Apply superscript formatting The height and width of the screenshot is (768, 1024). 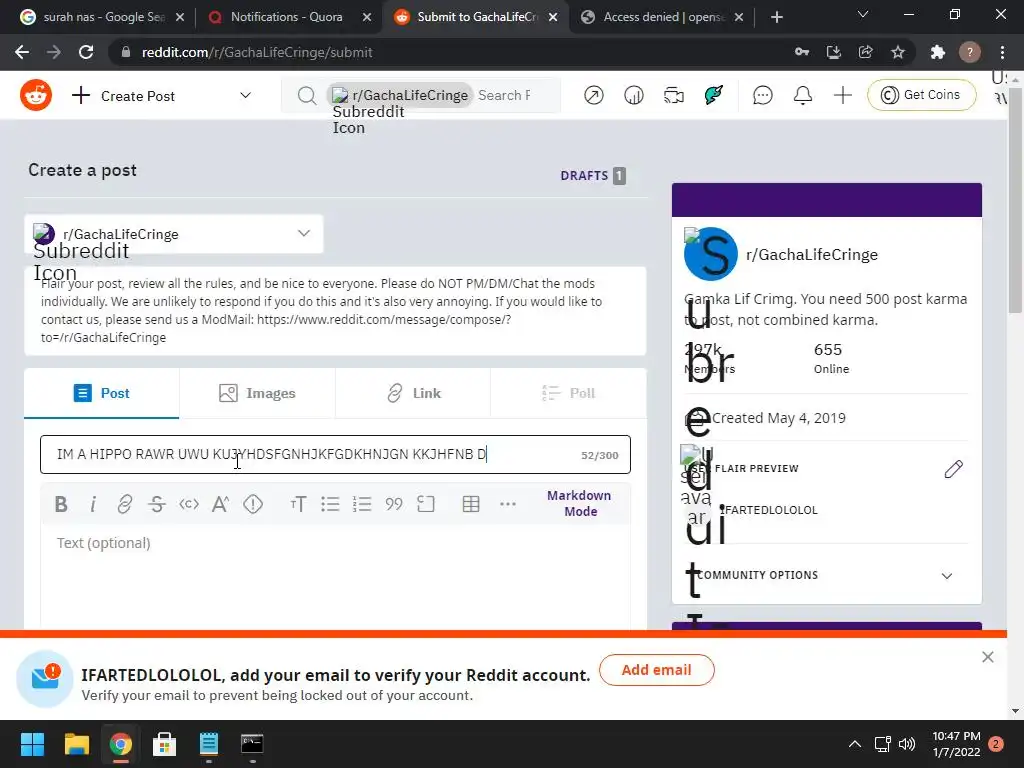pos(220,504)
